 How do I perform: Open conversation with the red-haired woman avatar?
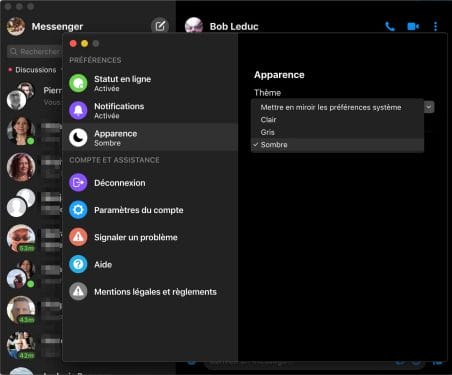point(21,167)
